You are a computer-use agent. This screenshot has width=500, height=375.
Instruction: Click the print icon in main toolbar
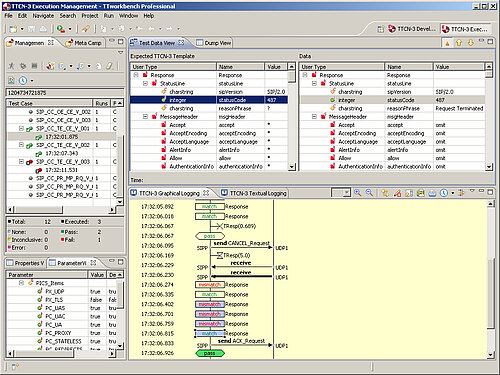click(43, 29)
